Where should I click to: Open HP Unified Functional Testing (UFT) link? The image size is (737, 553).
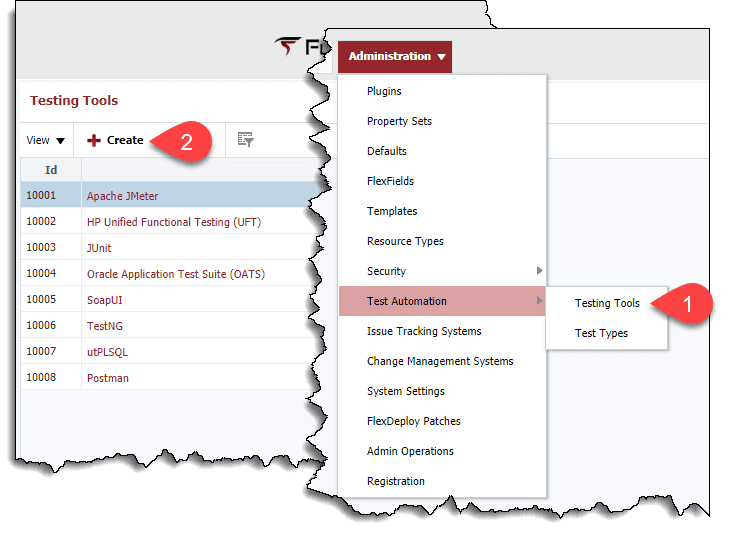click(x=174, y=222)
